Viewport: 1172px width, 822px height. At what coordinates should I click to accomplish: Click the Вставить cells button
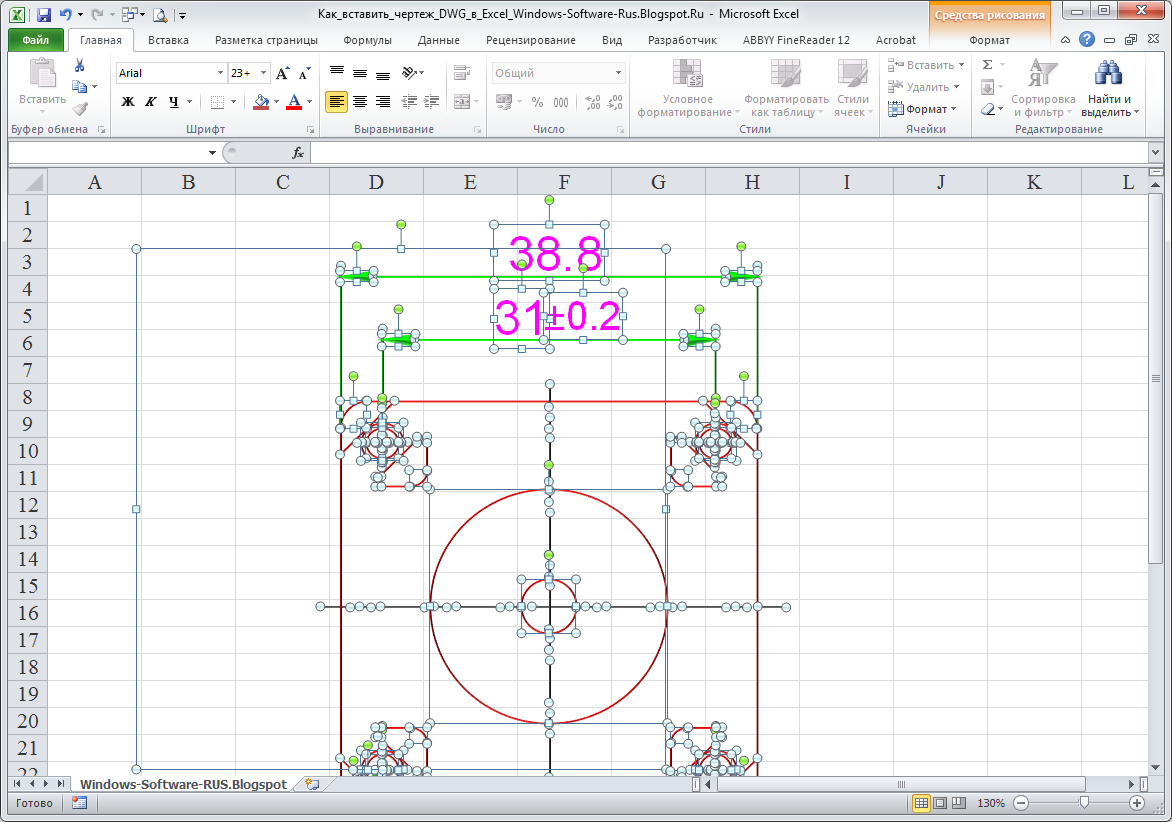[925, 65]
